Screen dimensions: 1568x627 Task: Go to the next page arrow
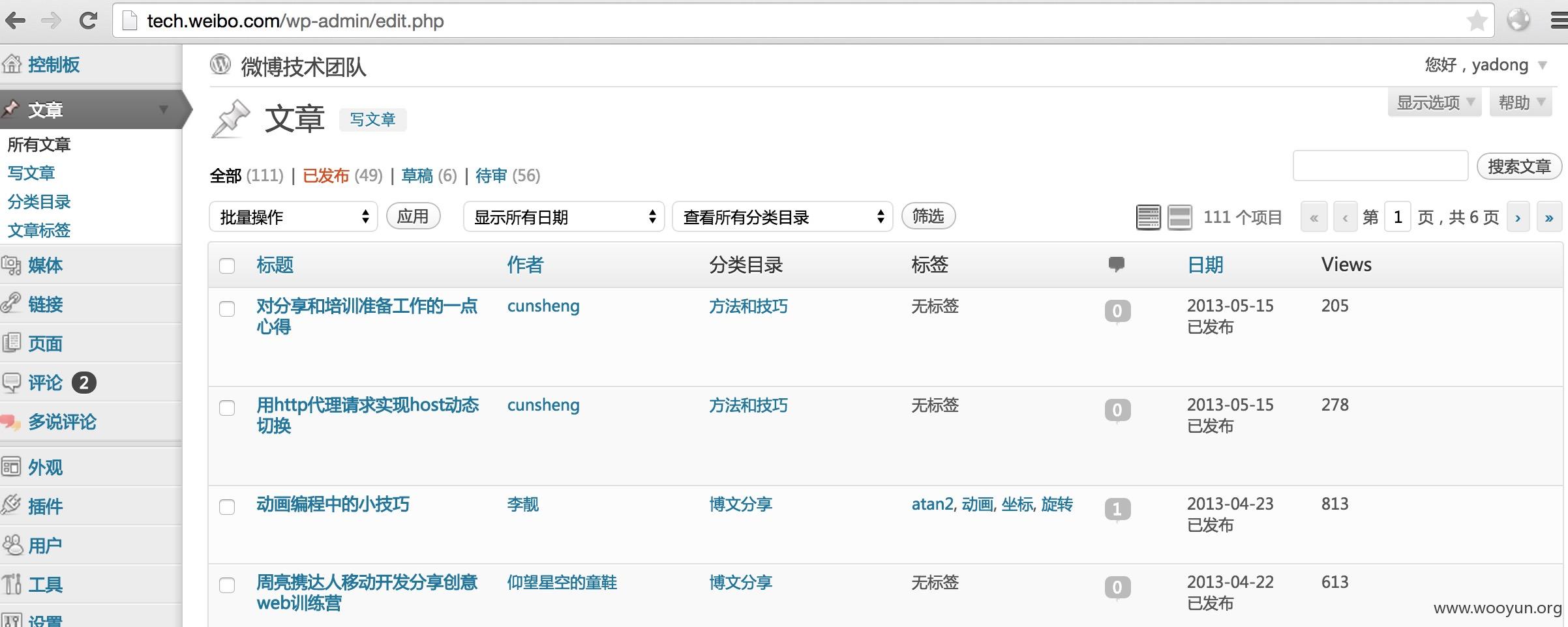[x=1518, y=217]
